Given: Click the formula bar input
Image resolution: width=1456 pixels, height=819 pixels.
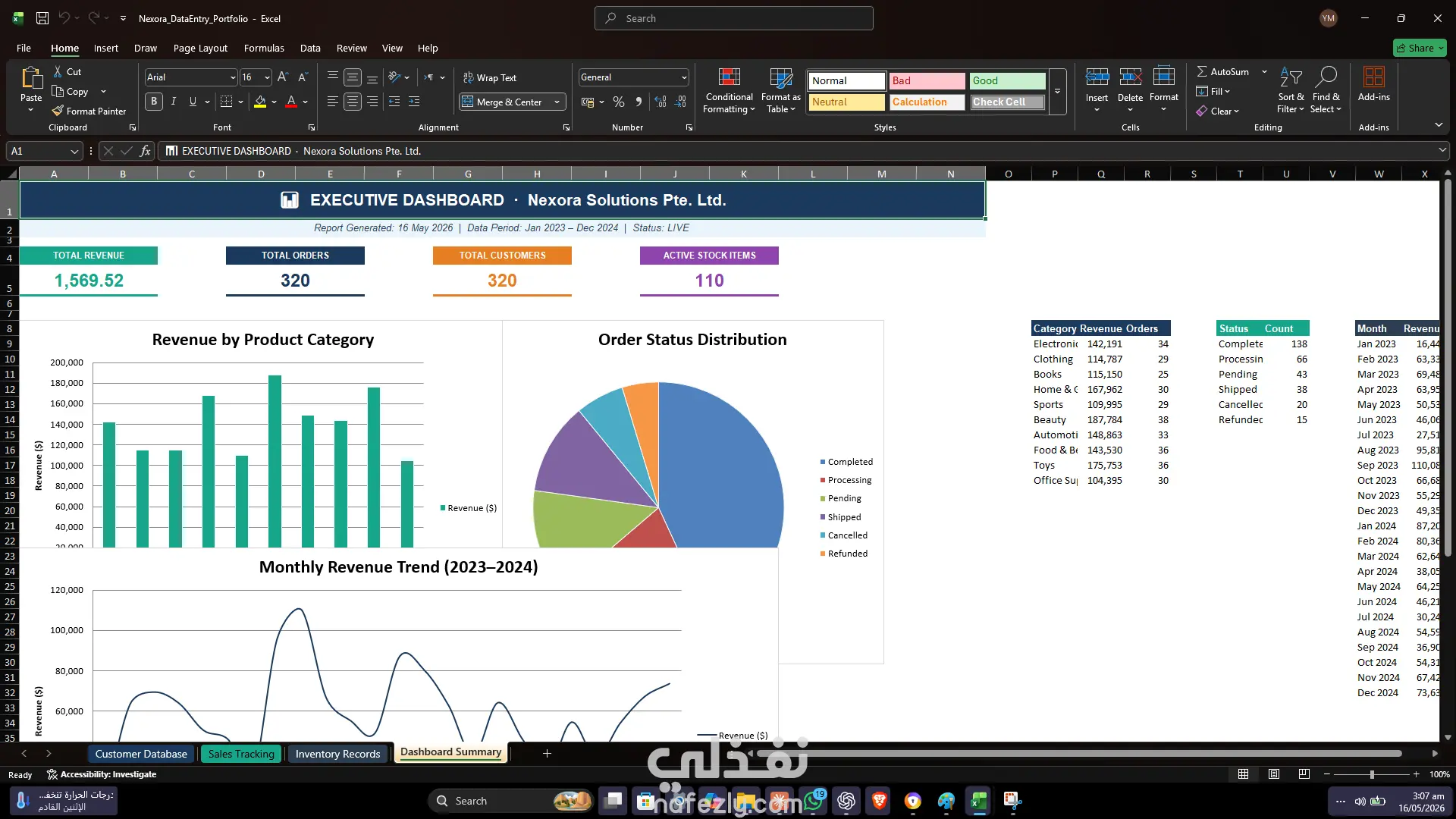Looking at the screenshot, I should (x=796, y=151).
